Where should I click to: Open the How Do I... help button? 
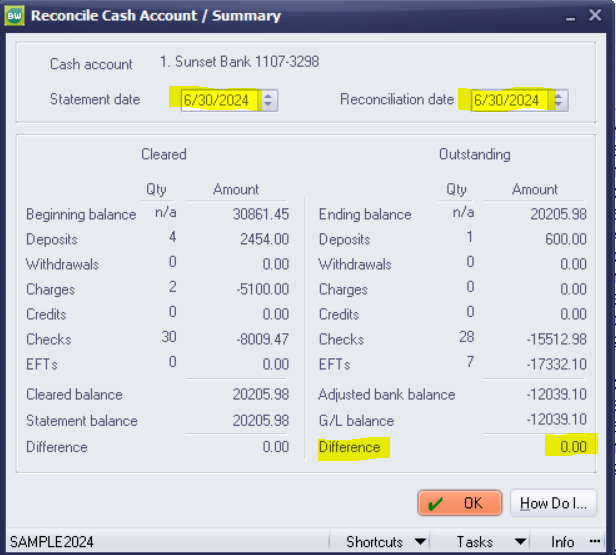(553, 503)
